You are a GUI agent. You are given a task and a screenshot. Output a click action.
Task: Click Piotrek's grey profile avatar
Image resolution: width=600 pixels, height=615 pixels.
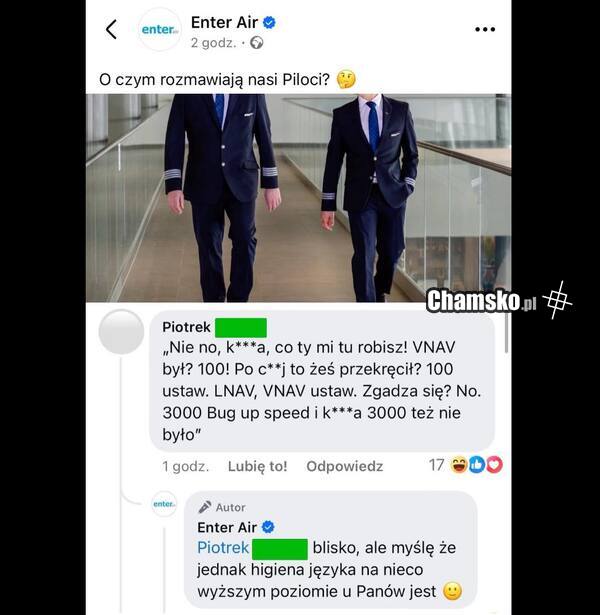121,331
